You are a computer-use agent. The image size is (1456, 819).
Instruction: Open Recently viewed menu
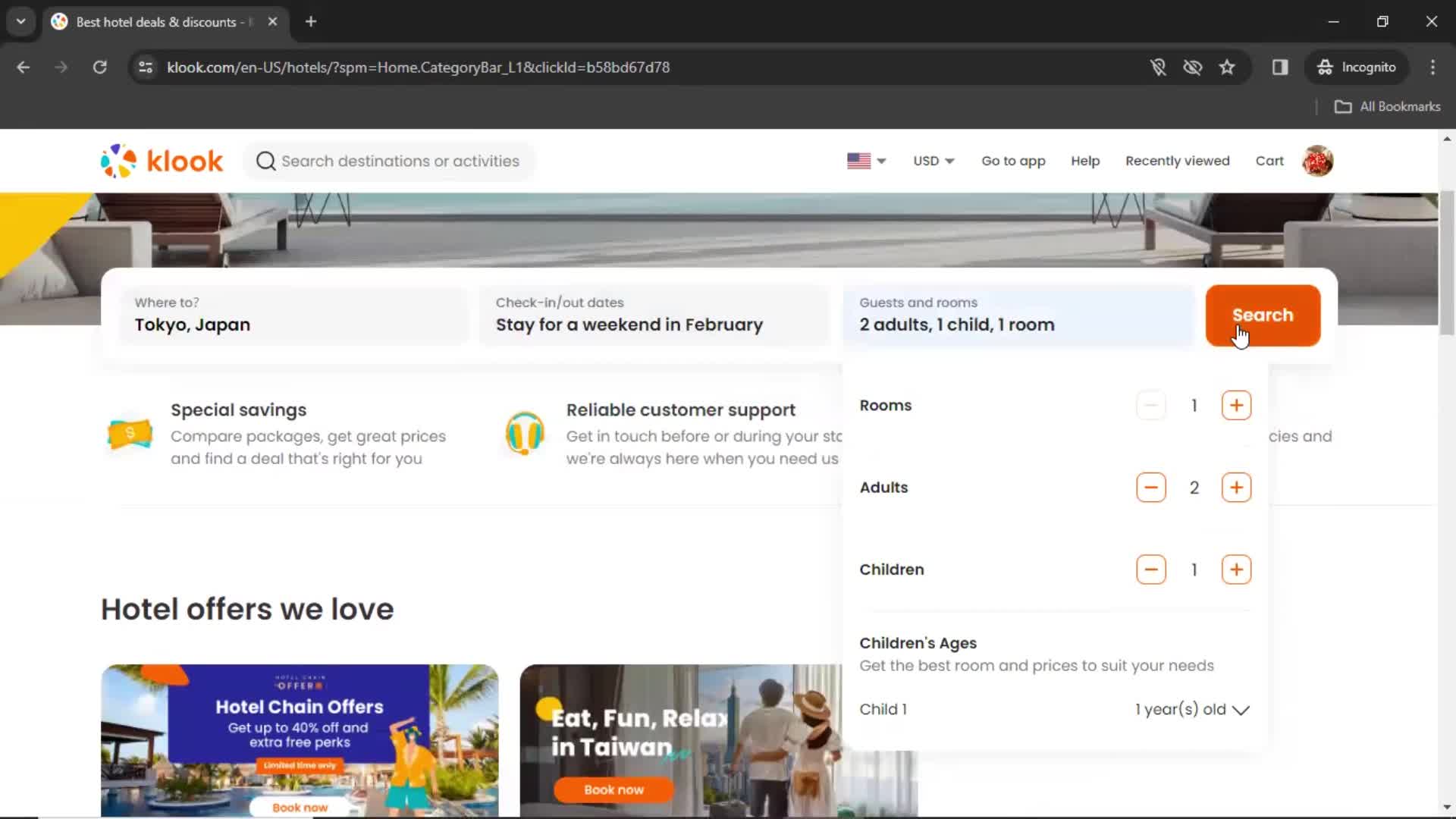click(1177, 161)
